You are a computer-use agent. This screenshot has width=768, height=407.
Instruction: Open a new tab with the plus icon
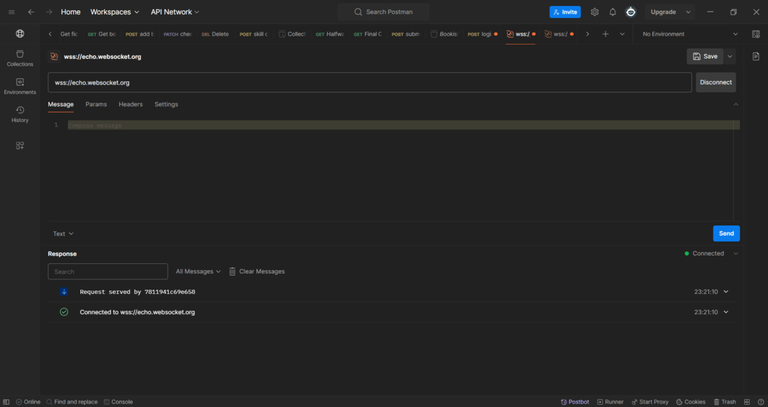(x=605, y=34)
